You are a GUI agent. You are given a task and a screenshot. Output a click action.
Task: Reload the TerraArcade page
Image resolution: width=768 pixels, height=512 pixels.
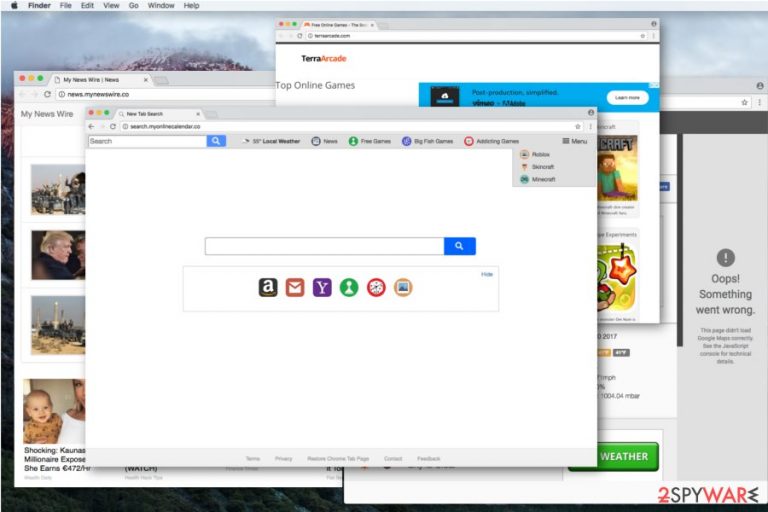click(x=299, y=36)
